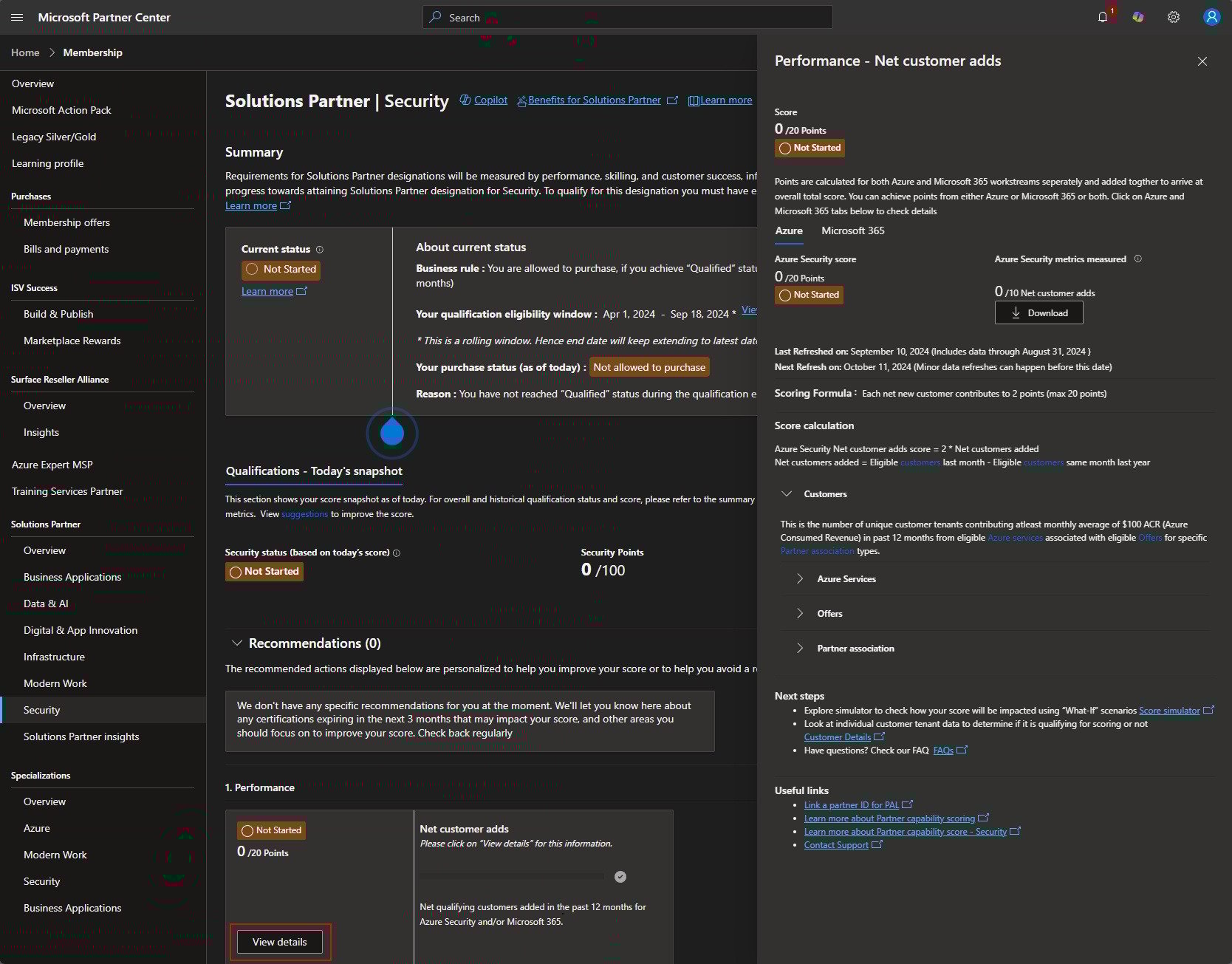Click View details for Net customer adds
Viewport: 1232px width, 964px height.
(x=279, y=942)
